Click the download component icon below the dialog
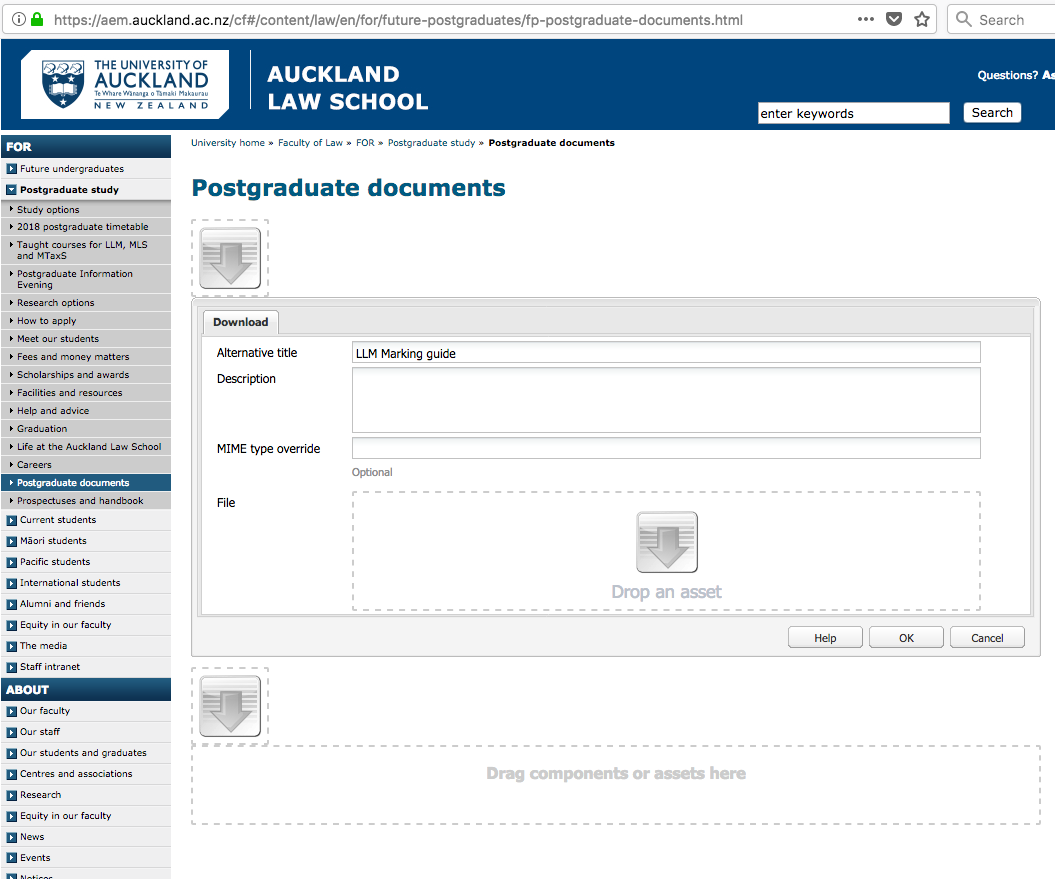 coord(230,706)
